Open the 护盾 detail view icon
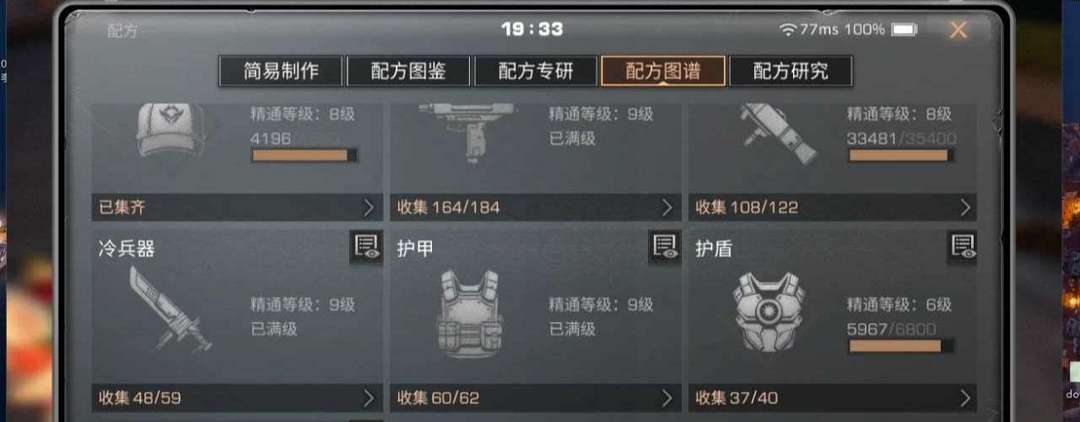The width and height of the screenshot is (1080, 422). (962, 247)
